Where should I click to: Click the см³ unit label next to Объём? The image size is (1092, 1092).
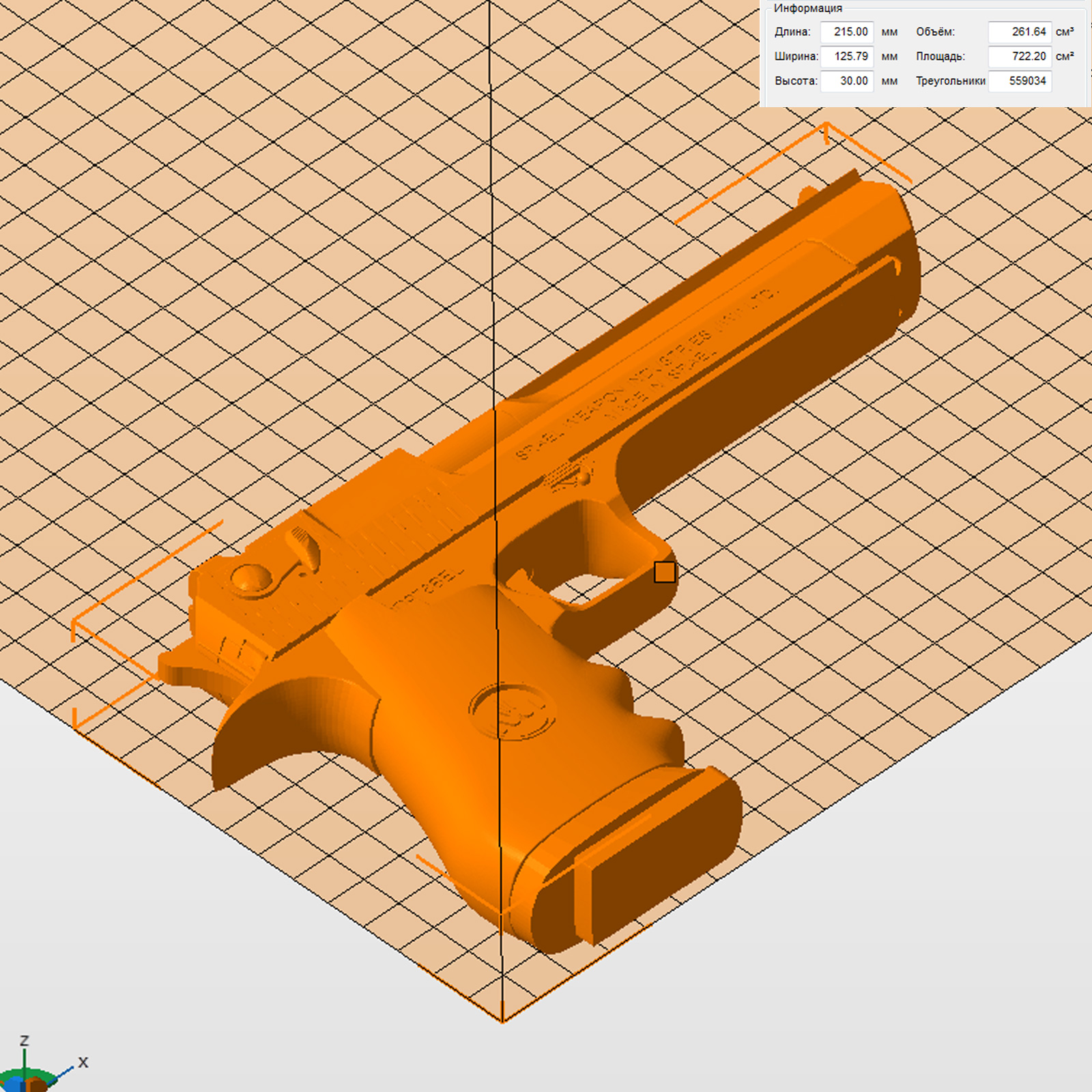click(1064, 32)
